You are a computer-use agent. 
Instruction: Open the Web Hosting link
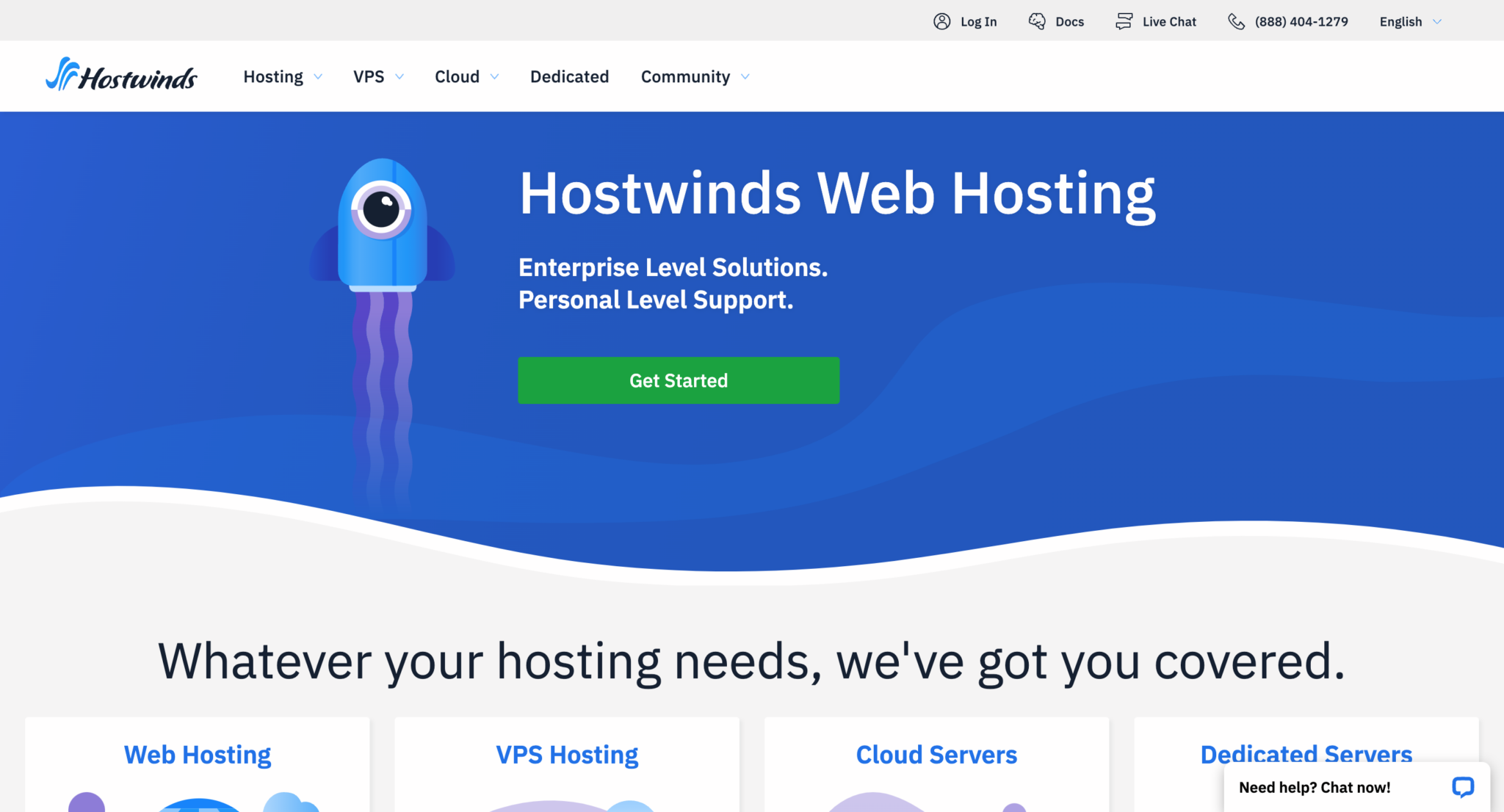(x=197, y=754)
